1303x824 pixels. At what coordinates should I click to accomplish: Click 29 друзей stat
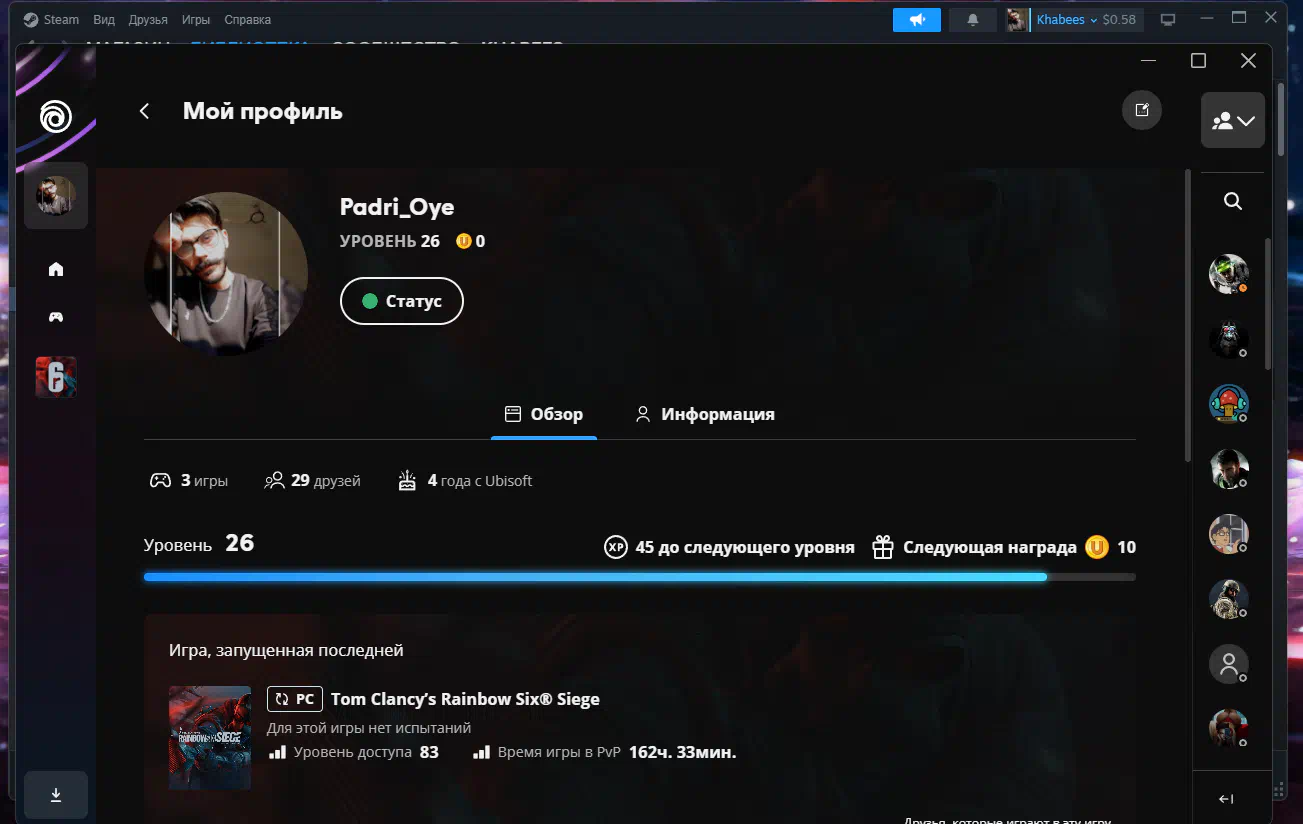[x=312, y=481]
